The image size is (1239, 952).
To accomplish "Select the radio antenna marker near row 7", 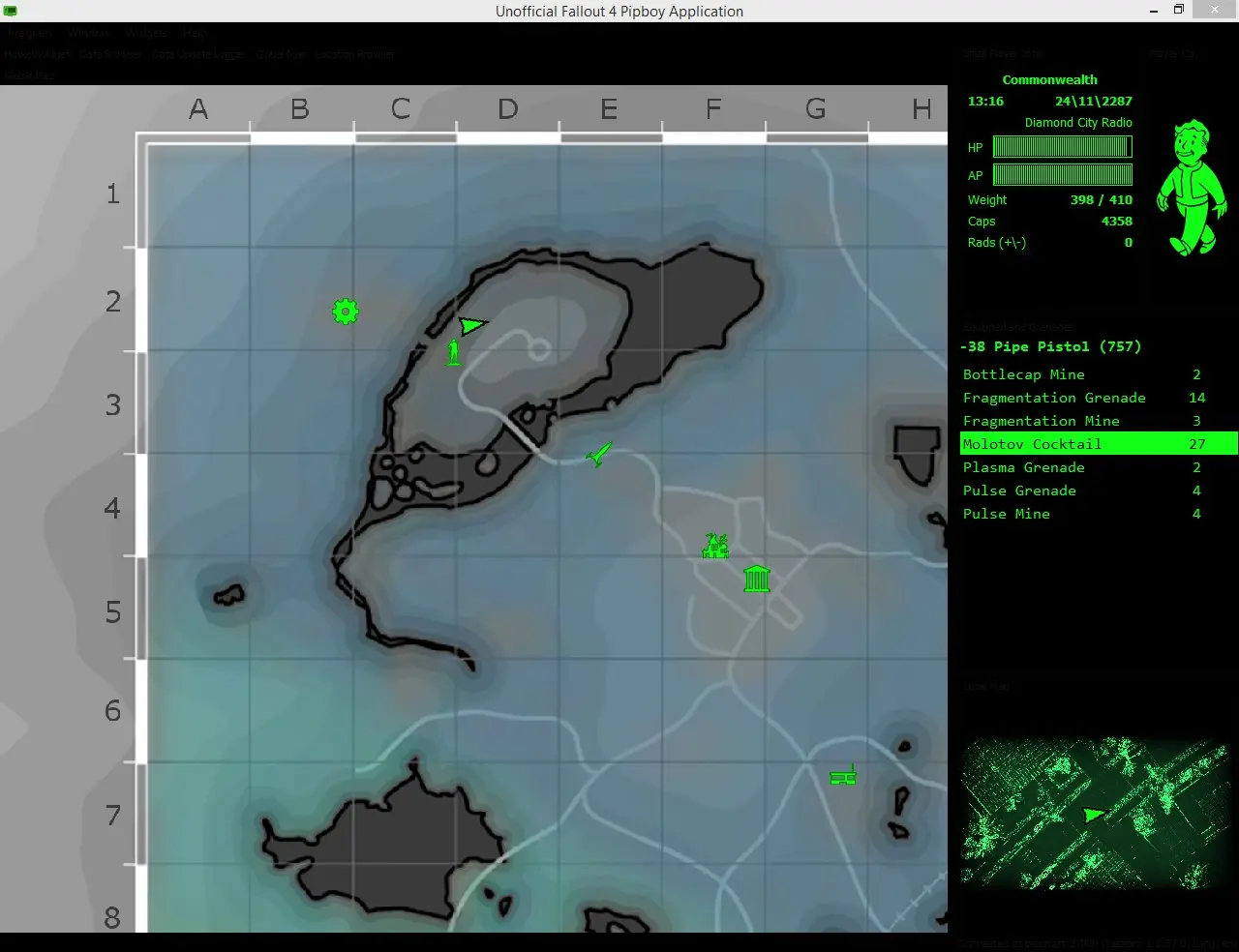I will pyautogui.click(x=843, y=775).
